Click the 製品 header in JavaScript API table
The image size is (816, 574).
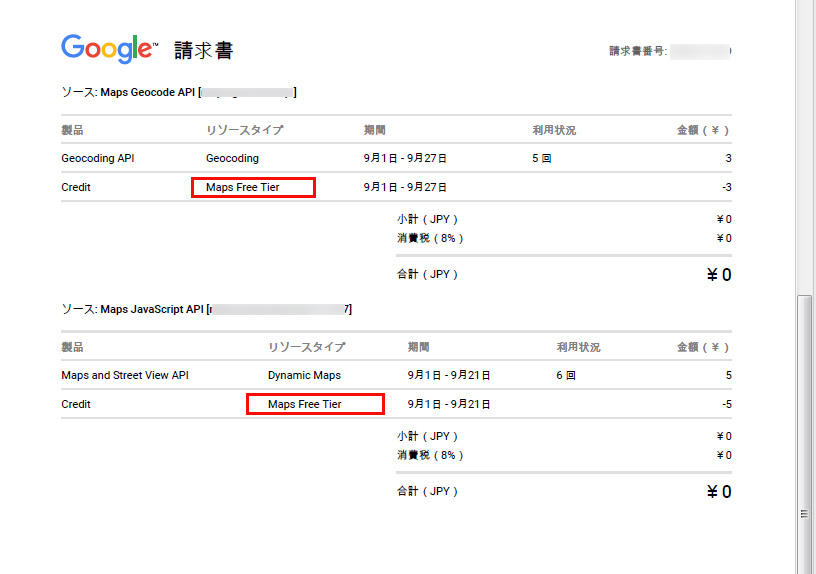(72, 347)
